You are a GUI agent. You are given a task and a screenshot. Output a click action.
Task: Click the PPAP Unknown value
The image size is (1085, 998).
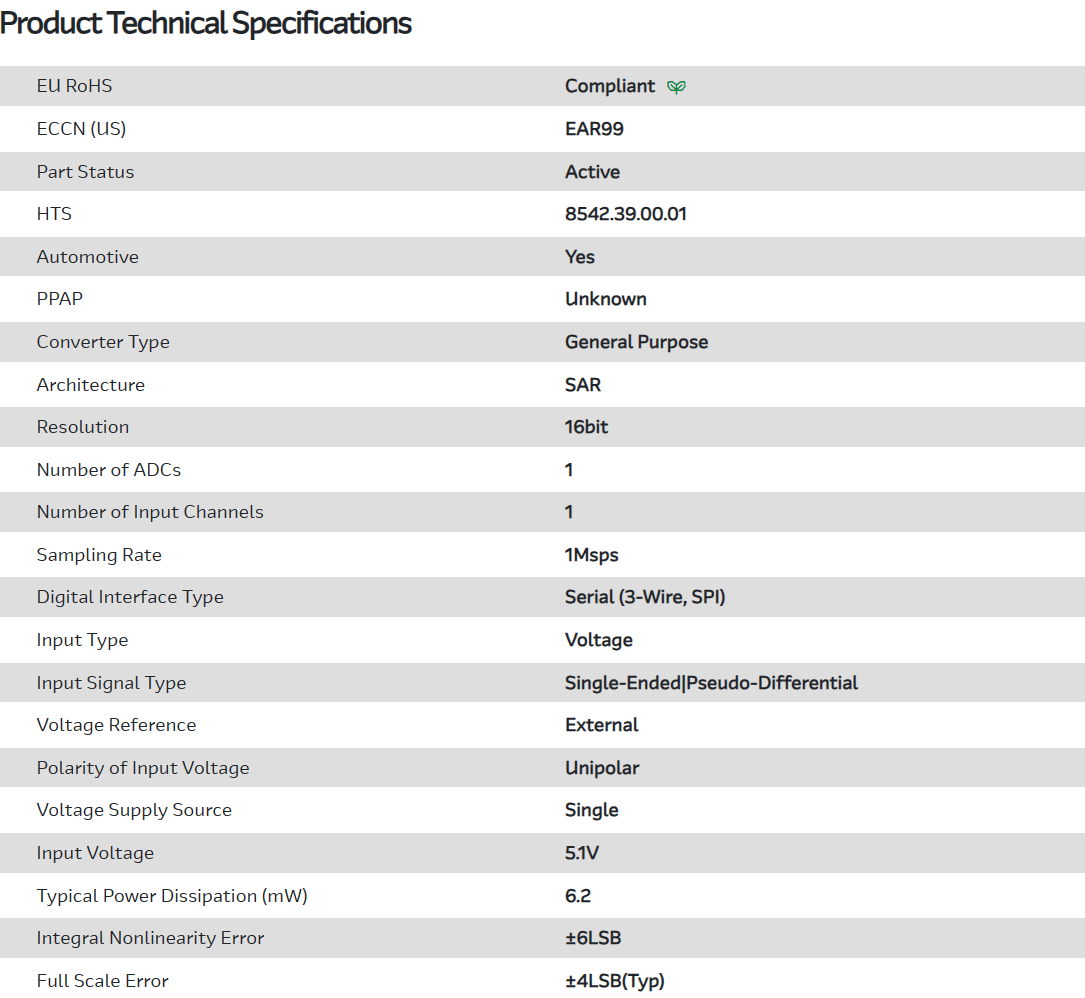[x=605, y=299]
